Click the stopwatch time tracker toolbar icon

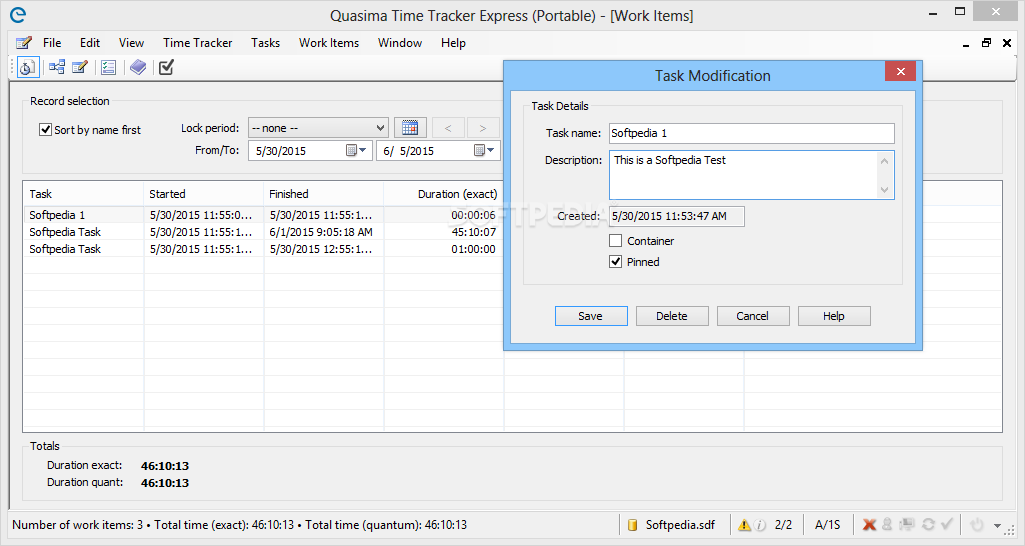(x=27, y=67)
